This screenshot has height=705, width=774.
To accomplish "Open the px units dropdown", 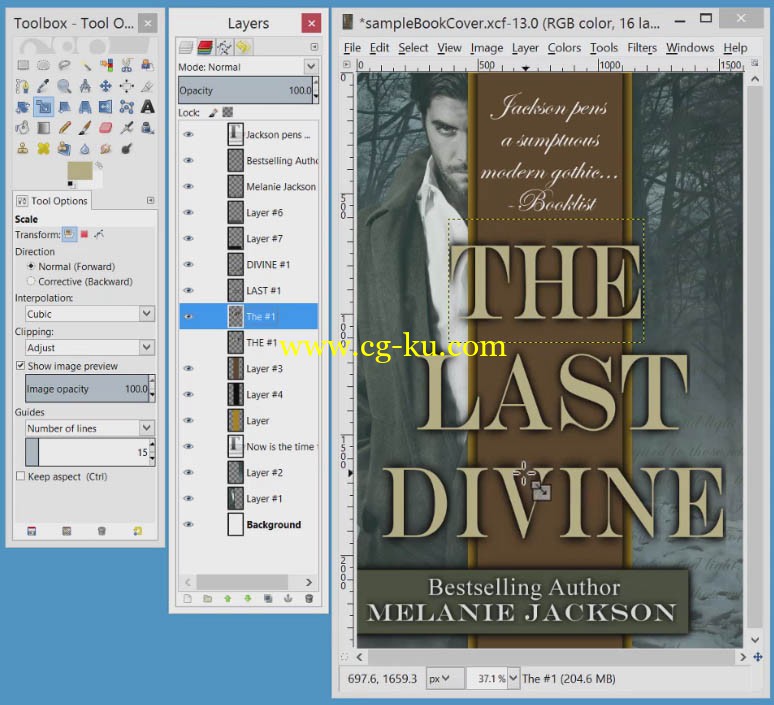I will point(445,678).
